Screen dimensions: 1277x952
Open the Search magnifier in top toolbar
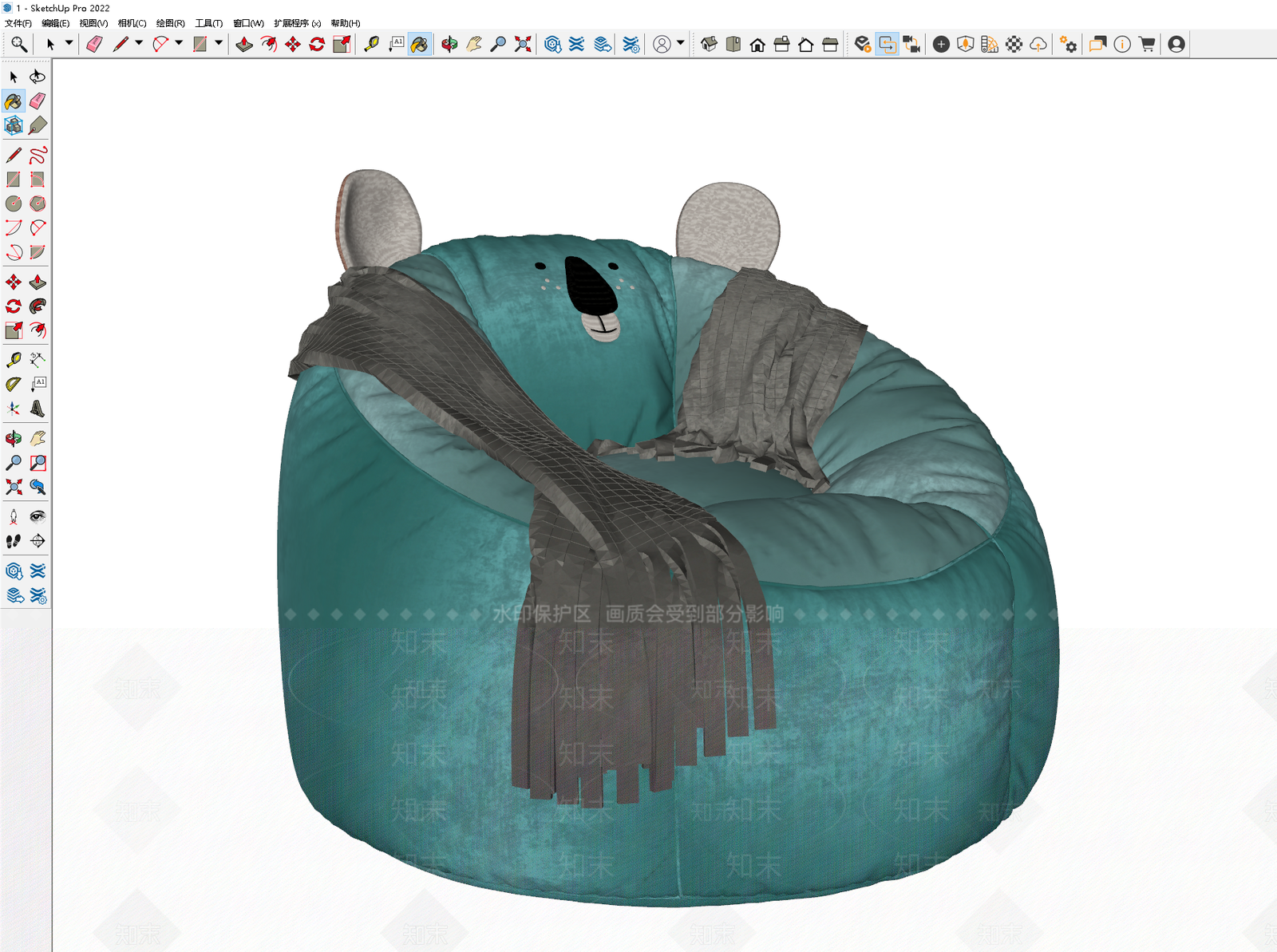tap(18, 44)
